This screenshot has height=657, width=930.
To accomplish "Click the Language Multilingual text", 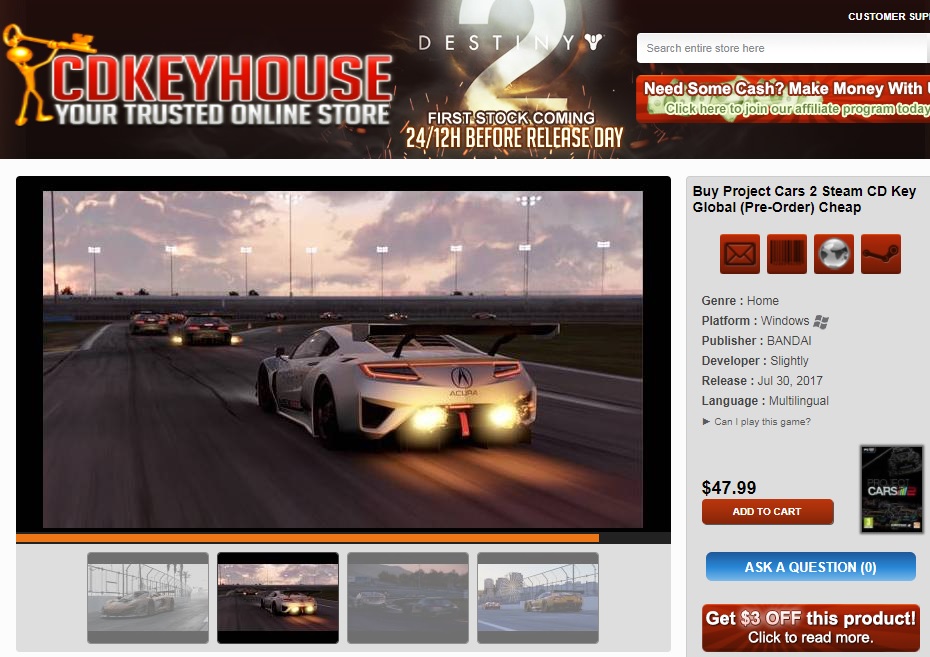I will pos(765,401).
